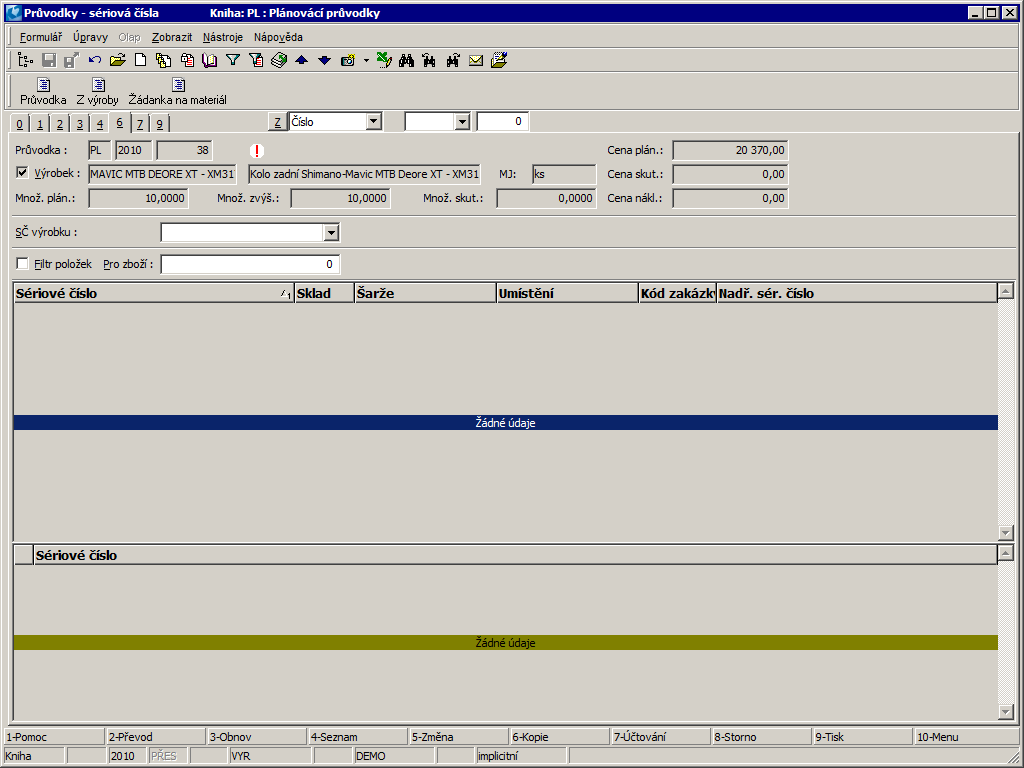Click the open folder toolbar icon
1024x768 pixels.
(118, 60)
